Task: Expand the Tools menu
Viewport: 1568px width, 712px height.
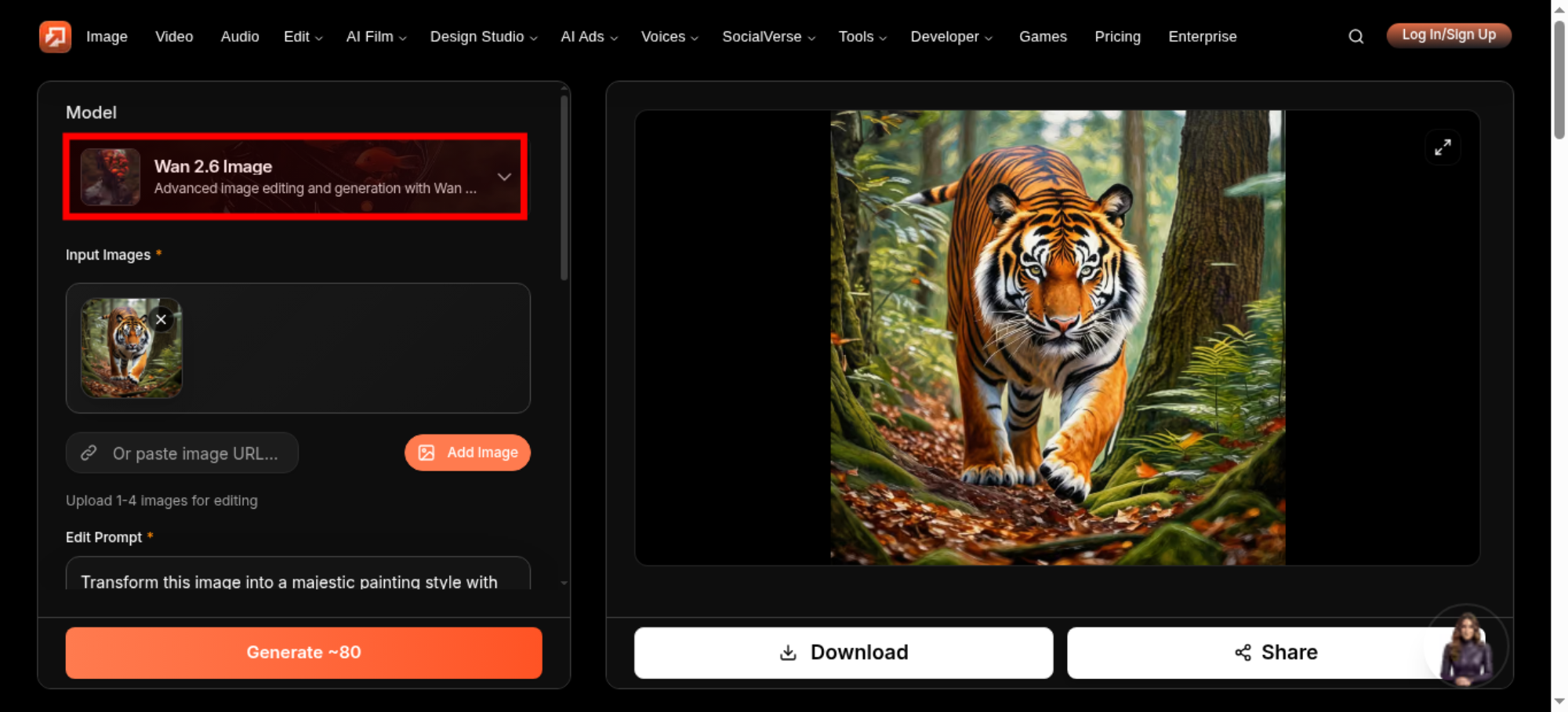Action: point(862,37)
